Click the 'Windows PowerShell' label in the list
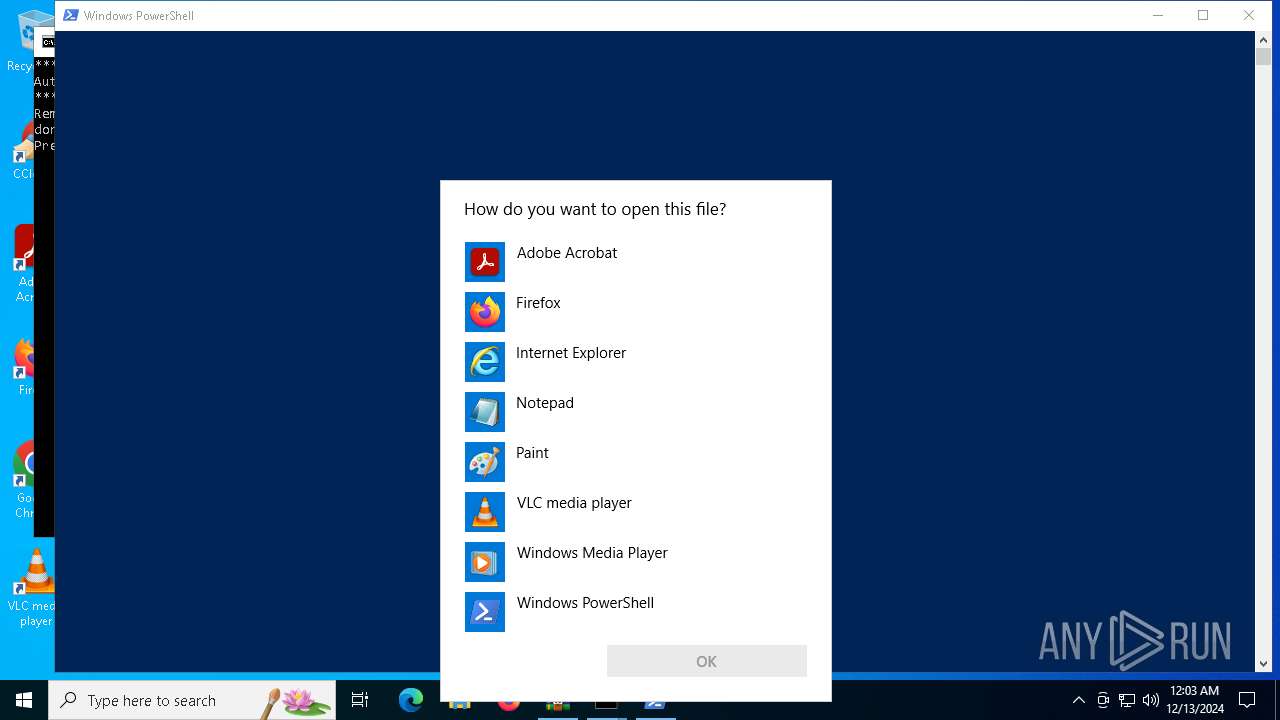 pos(585,603)
